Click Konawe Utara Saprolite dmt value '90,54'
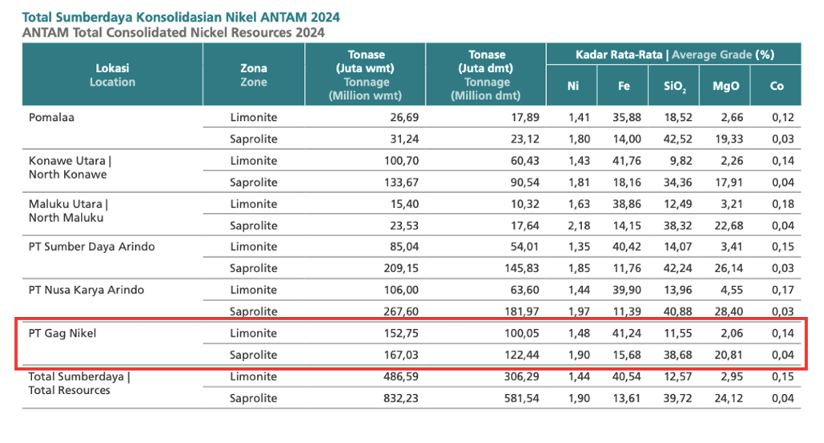 525,182
